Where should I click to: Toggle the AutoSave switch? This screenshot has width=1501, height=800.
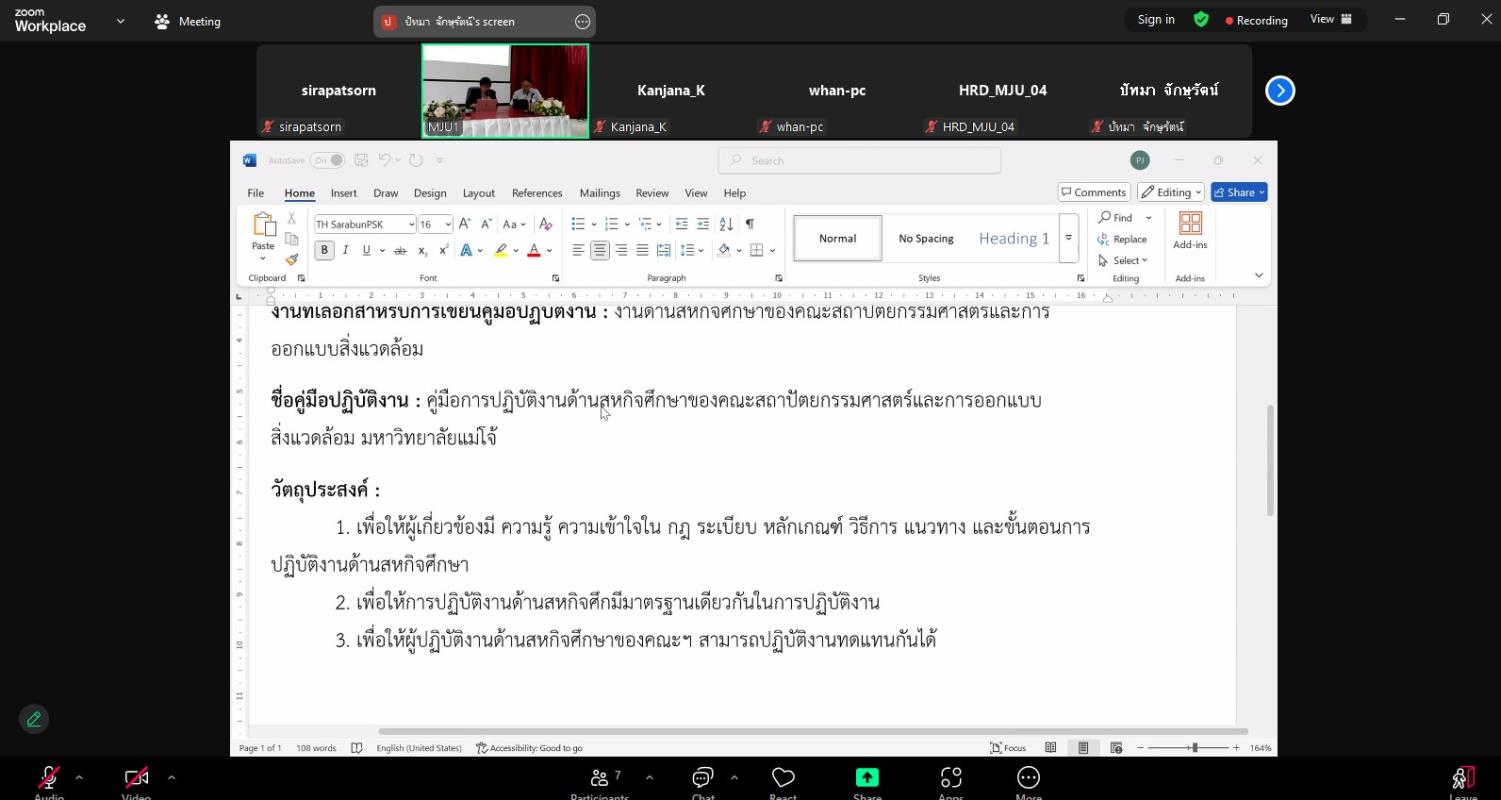[x=327, y=160]
